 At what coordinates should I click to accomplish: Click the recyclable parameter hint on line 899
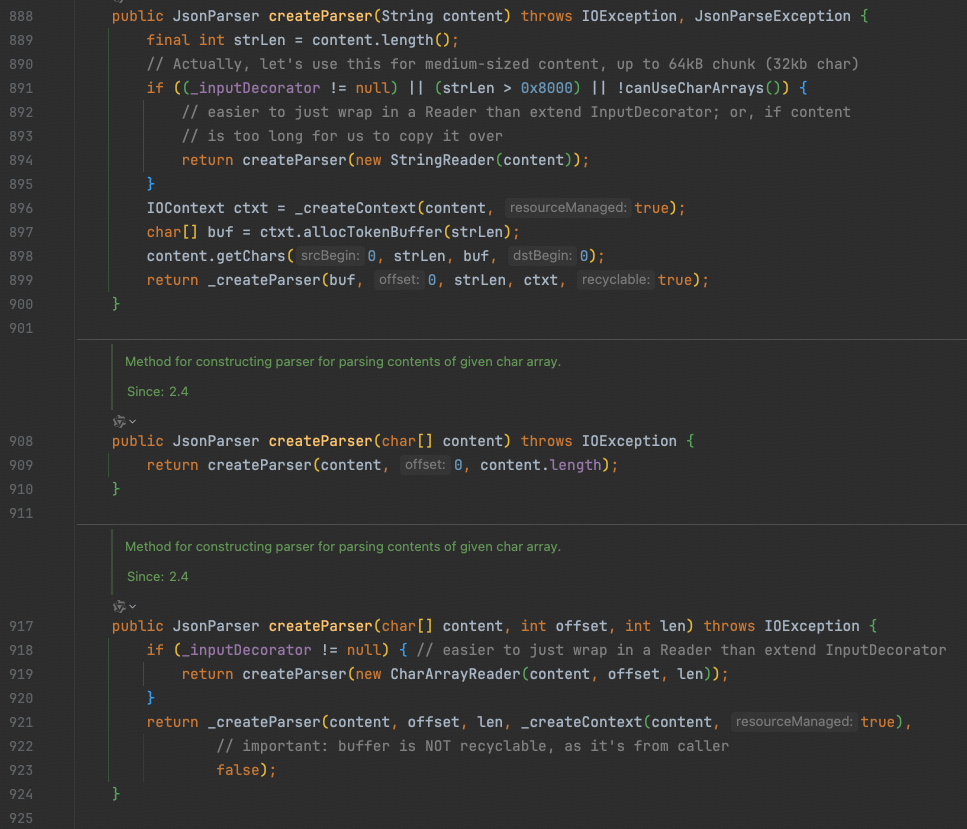point(617,280)
